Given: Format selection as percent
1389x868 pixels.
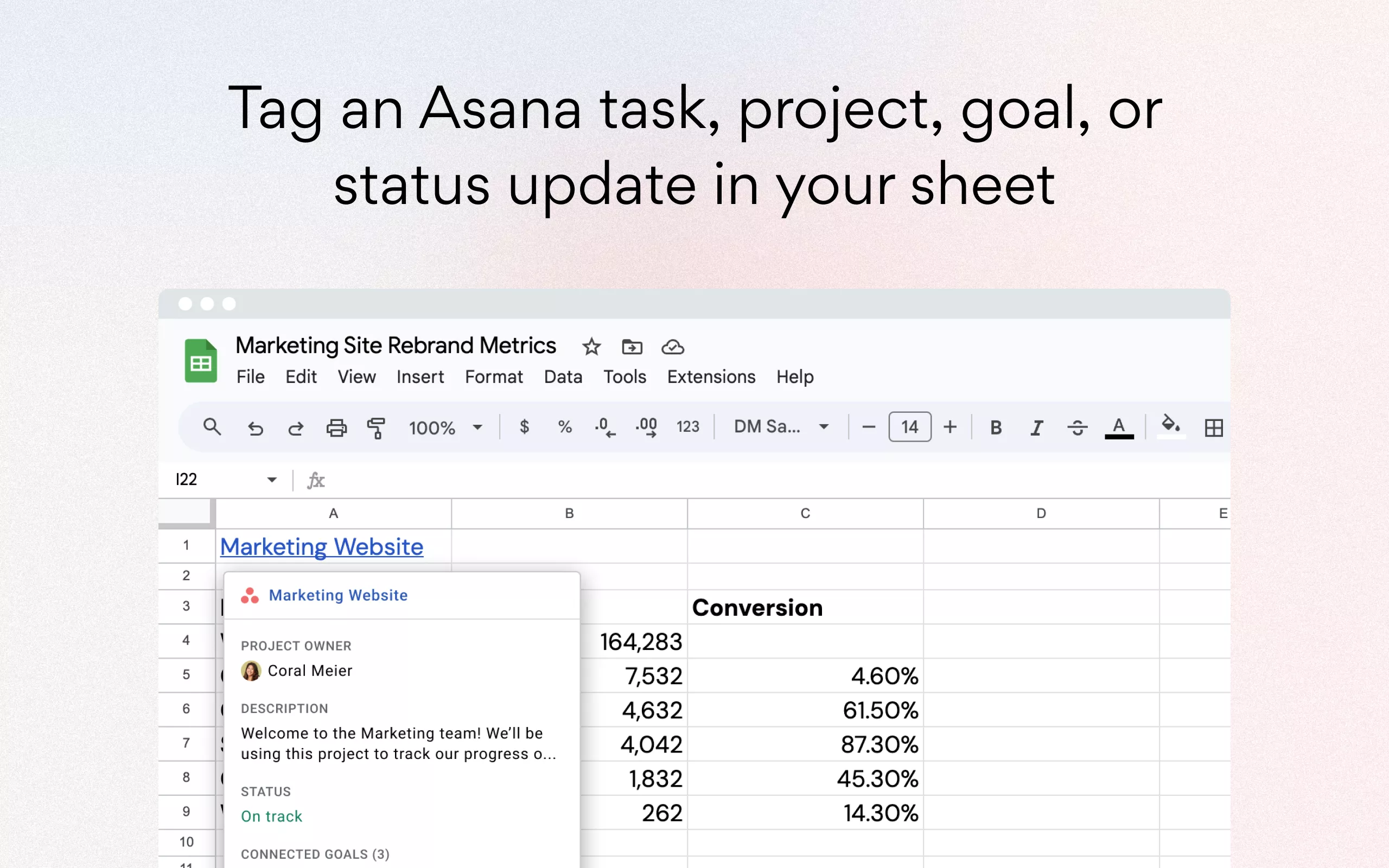Looking at the screenshot, I should coord(565,426).
